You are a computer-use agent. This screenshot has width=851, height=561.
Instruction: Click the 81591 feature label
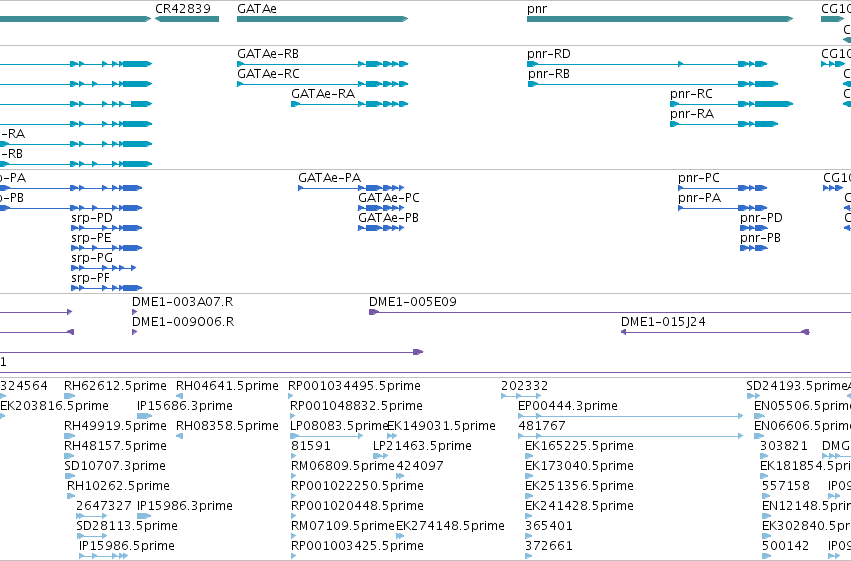pos(310,447)
